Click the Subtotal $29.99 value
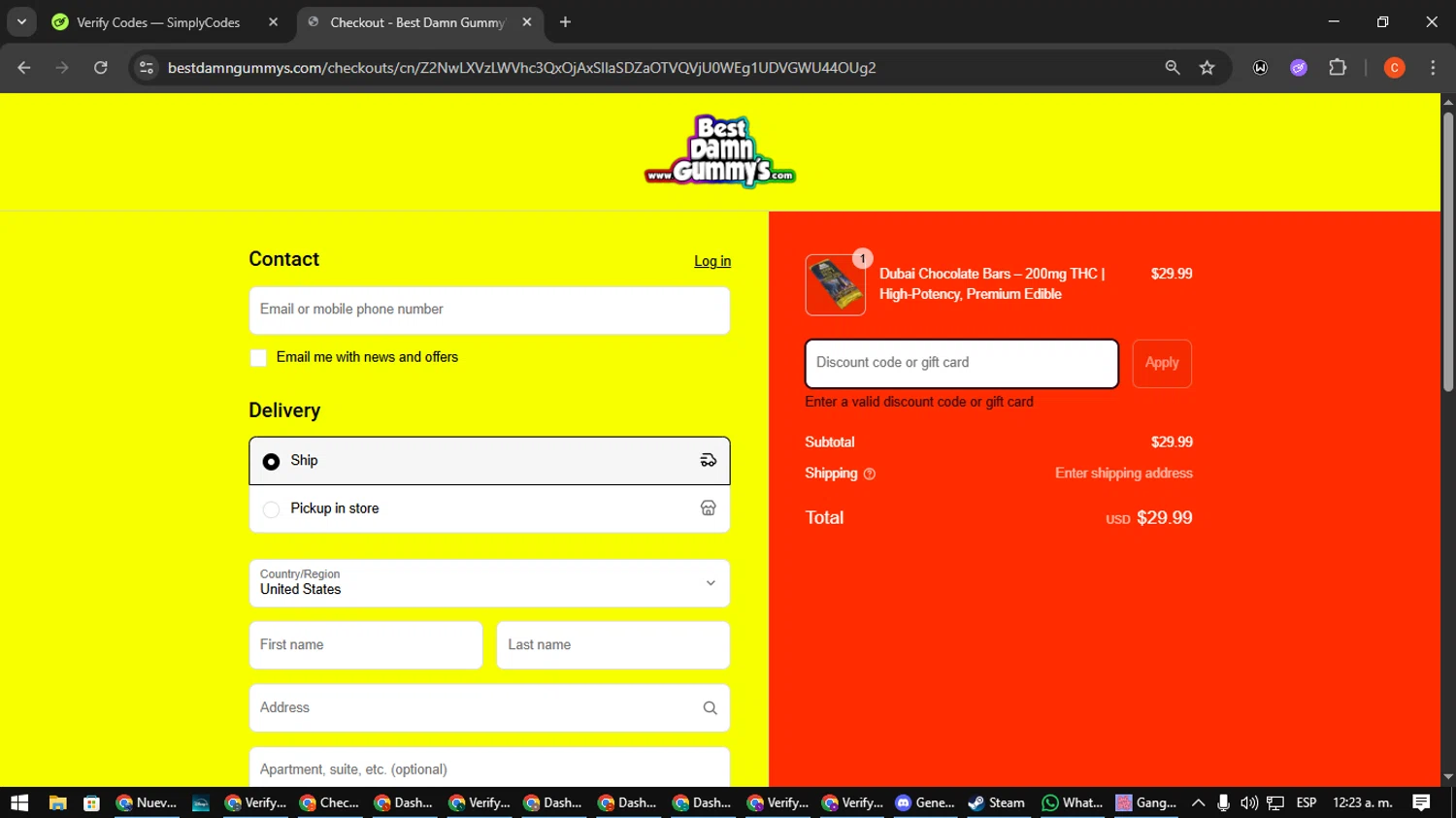 pos(1172,442)
